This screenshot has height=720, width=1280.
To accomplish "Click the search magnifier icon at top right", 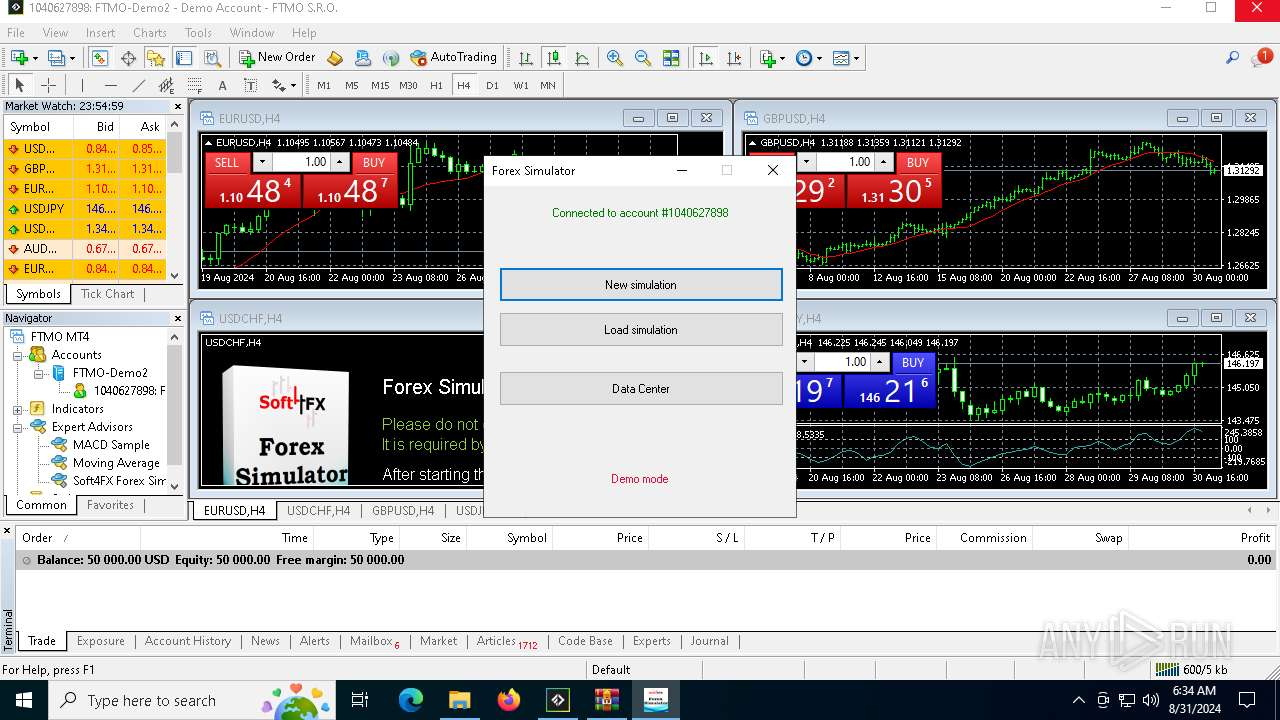I will pyautogui.click(x=1232, y=58).
